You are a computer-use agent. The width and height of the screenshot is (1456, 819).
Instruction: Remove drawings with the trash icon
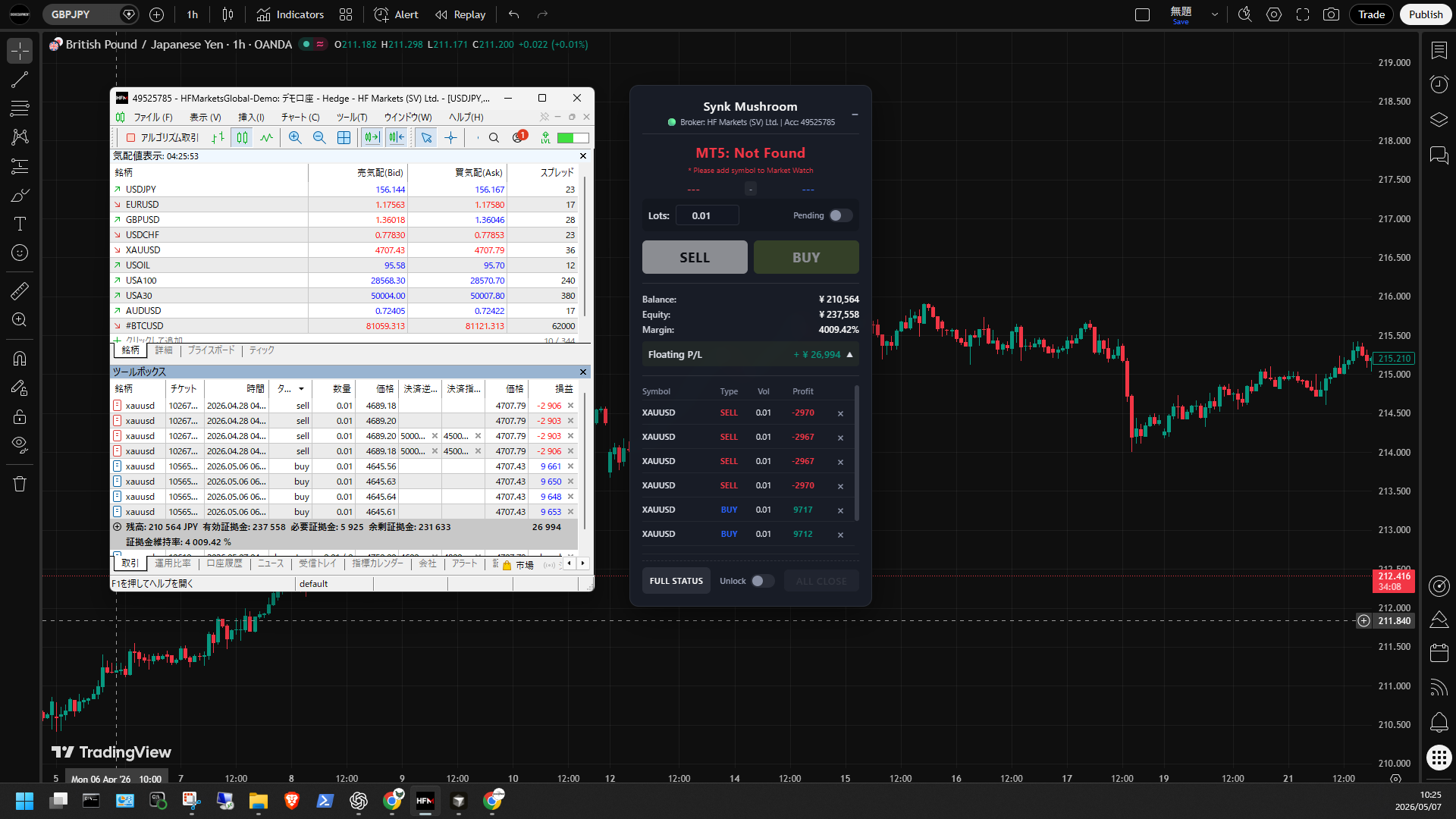(x=20, y=484)
